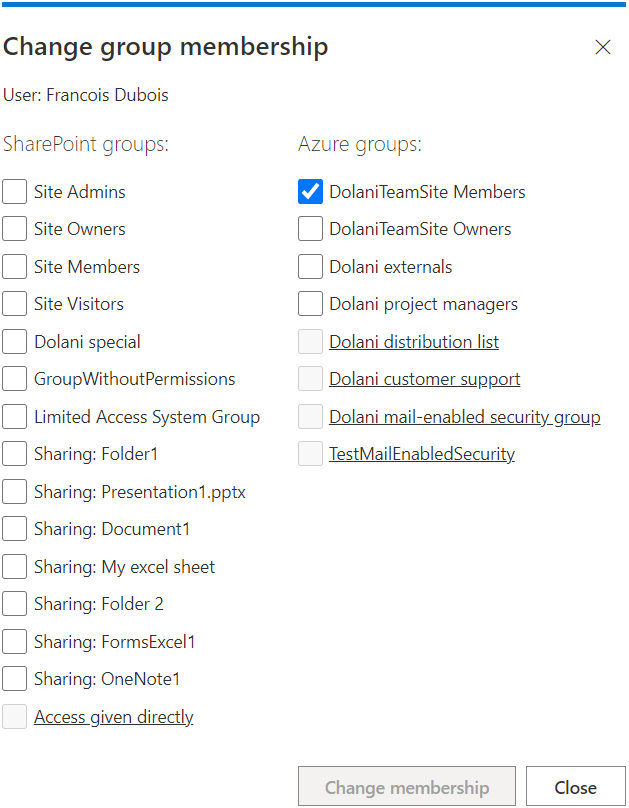Click the TestMailEnabledSecurity checkbox

coord(311,453)
